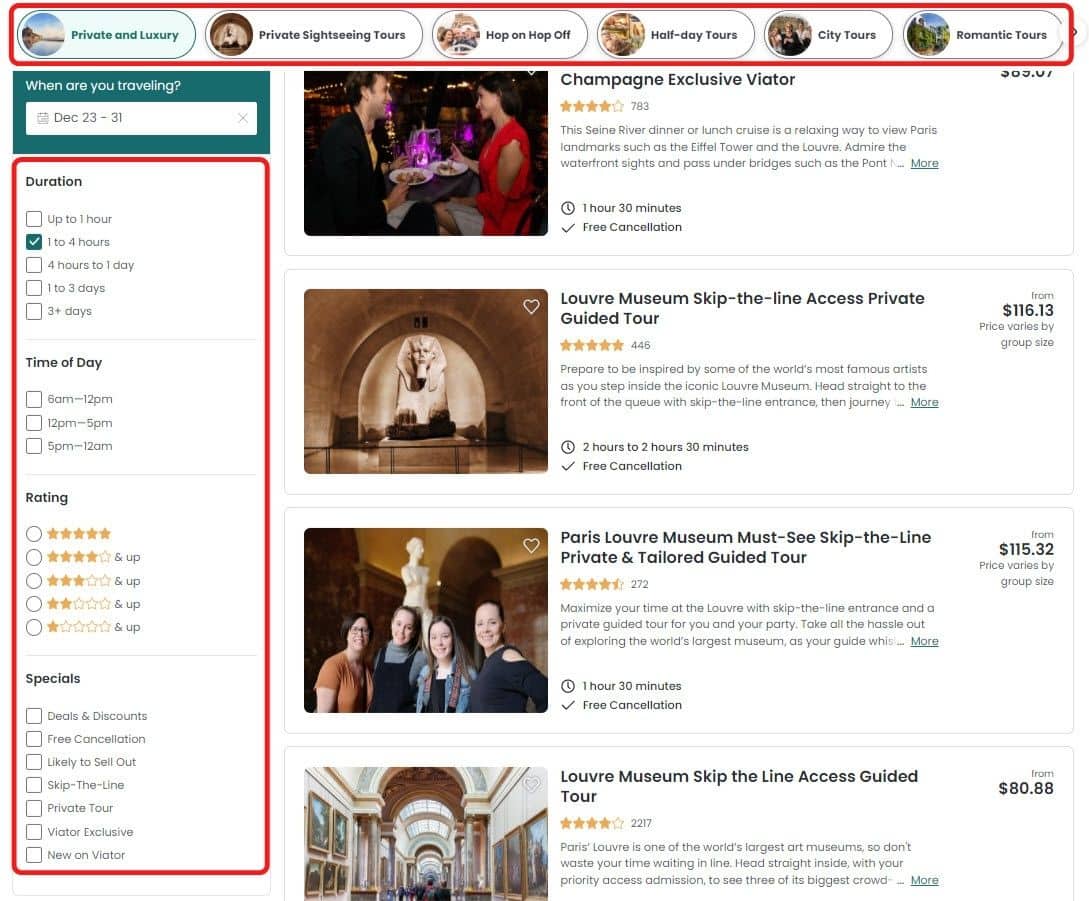
Task: Open Paris Louvre Museum Must-See Tailored Guided Tour
Action: [x=745, y=547]
